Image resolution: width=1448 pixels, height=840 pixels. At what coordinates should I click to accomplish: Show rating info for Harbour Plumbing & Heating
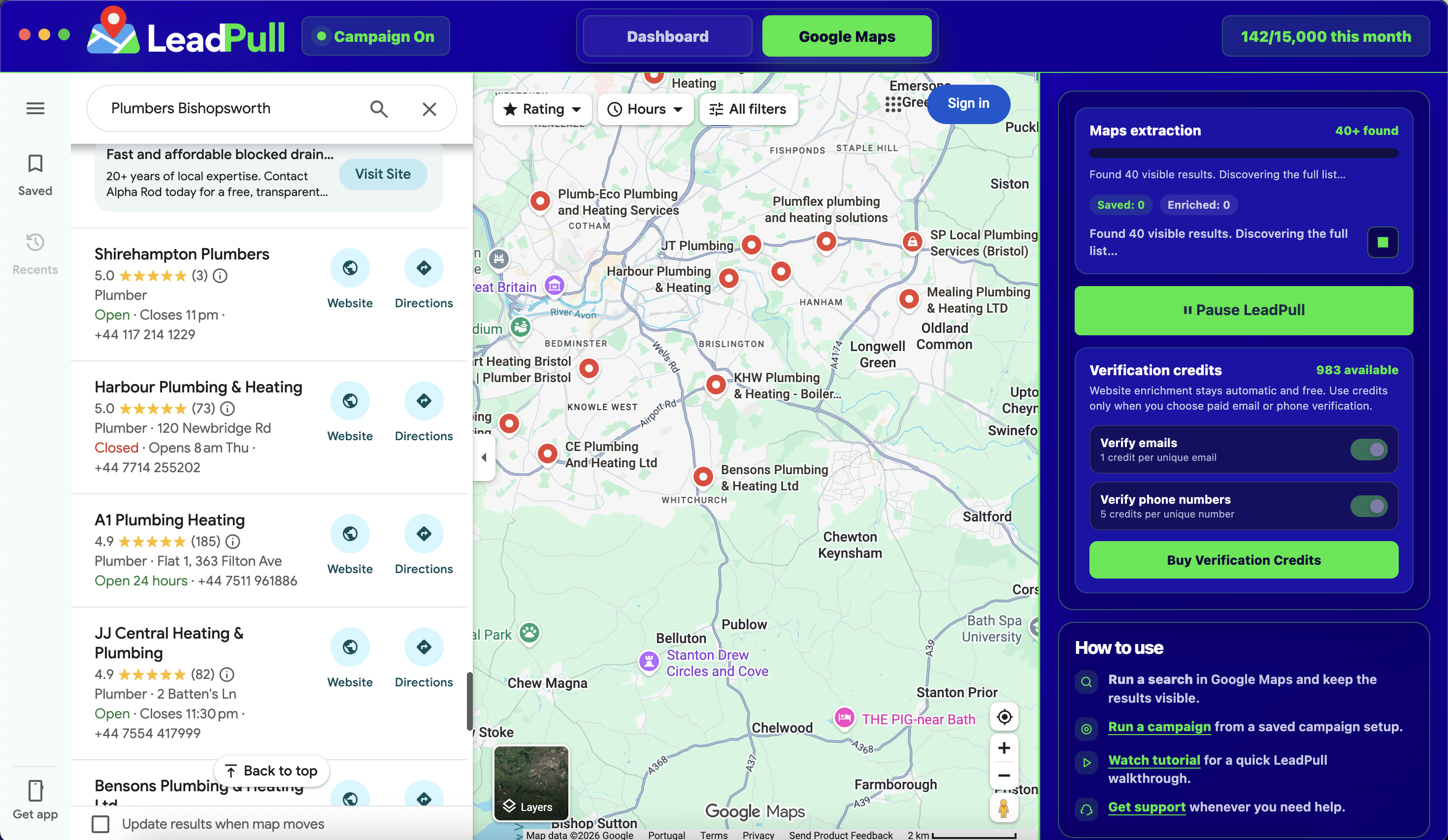pyautogui.click(x=228, y=409)
